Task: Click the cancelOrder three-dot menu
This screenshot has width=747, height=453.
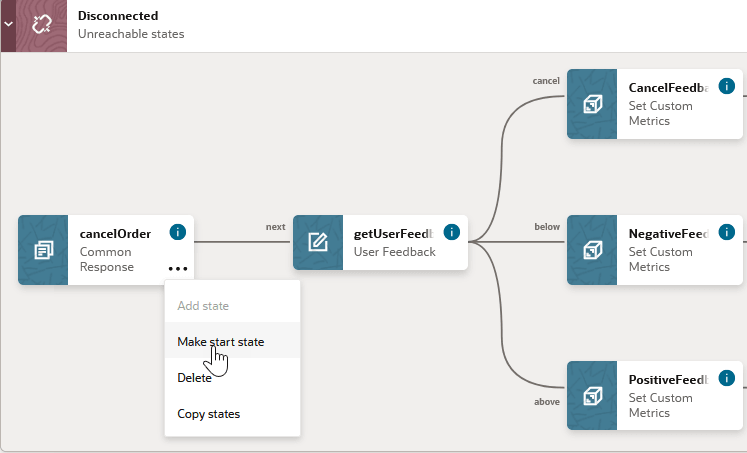Action: (x=178, y=268)
